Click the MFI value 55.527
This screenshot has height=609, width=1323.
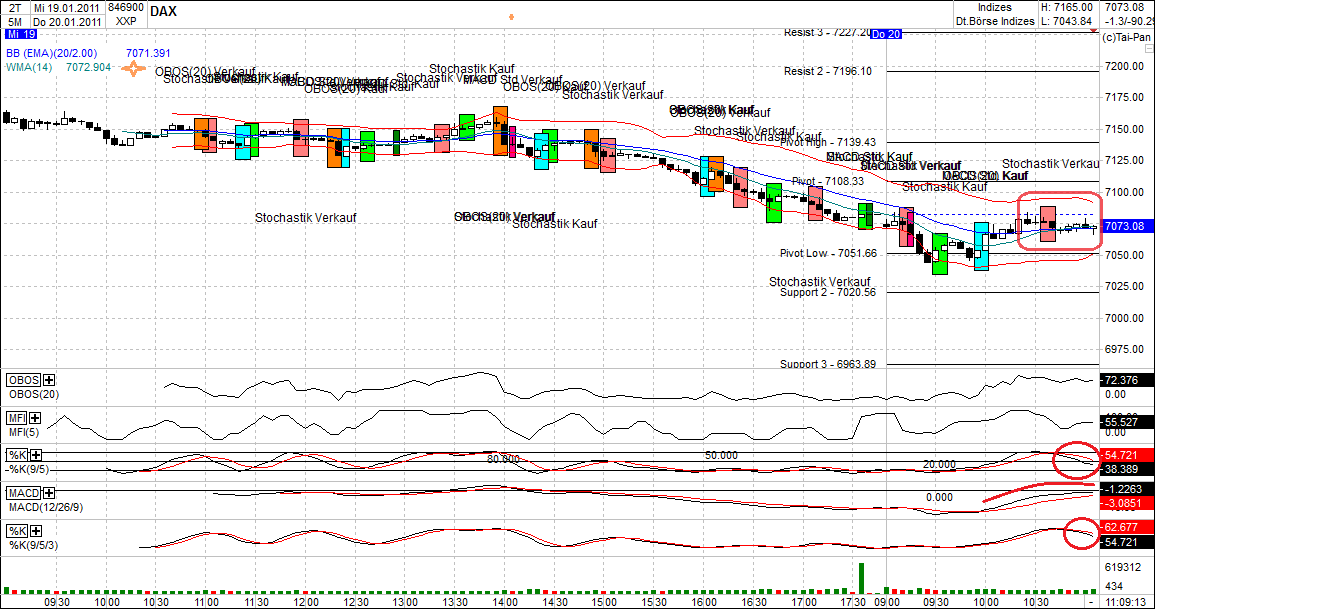1126,424
